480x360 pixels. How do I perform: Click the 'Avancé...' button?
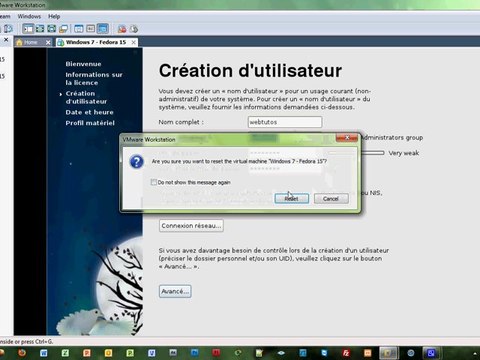click(x=175, y=291)
